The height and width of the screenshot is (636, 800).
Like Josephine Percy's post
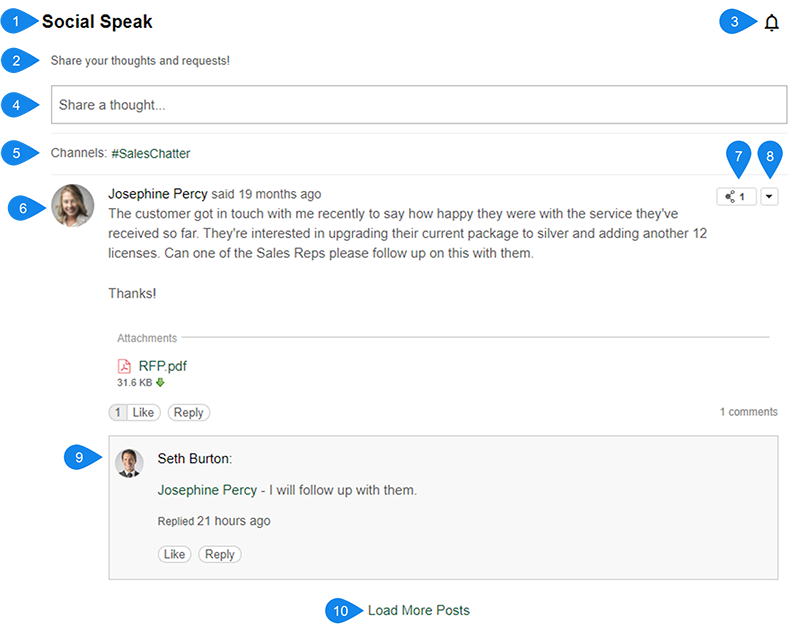(x=144, y=412)
